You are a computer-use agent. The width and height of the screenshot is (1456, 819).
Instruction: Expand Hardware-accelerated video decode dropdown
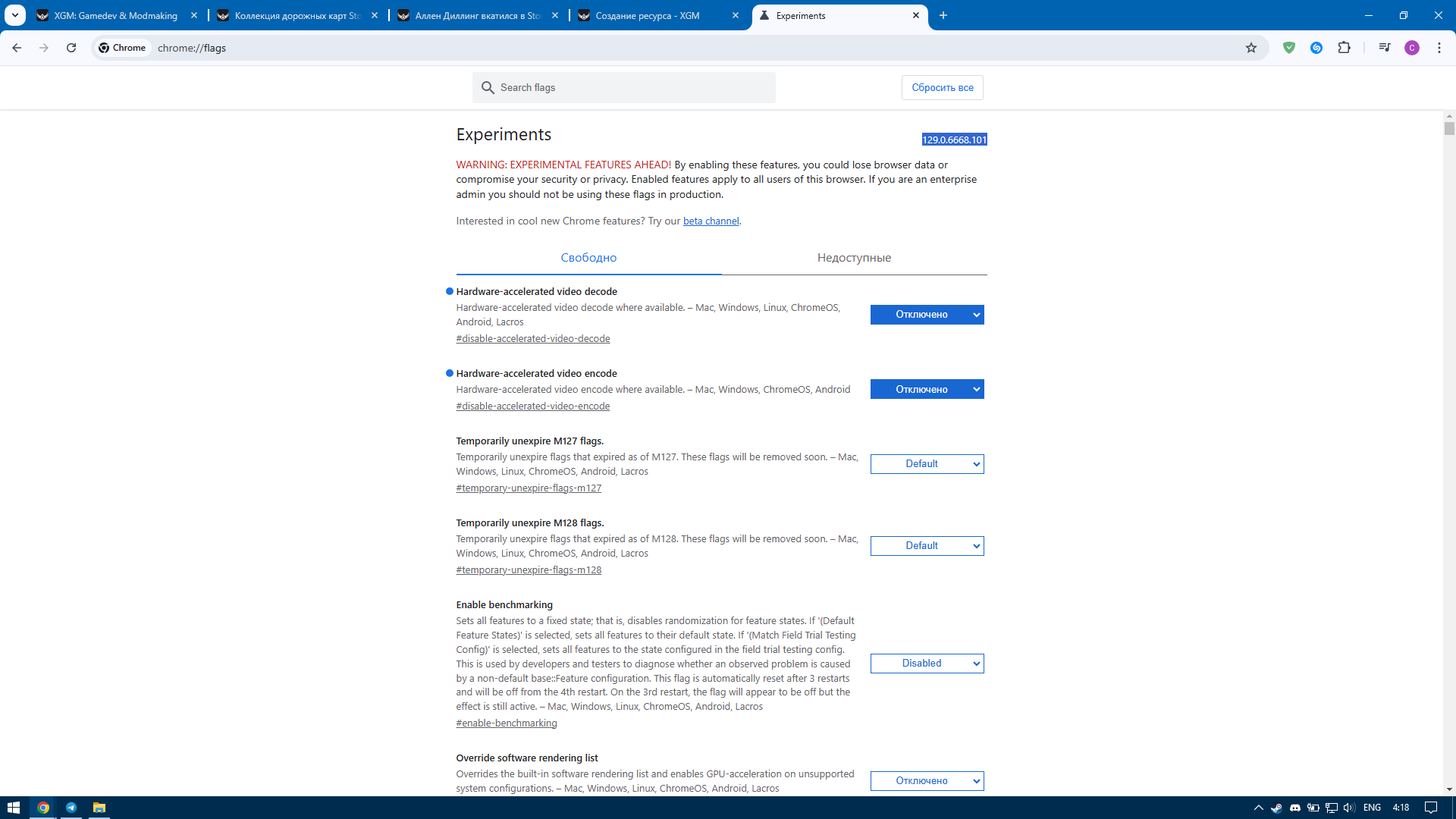[927, 315]
